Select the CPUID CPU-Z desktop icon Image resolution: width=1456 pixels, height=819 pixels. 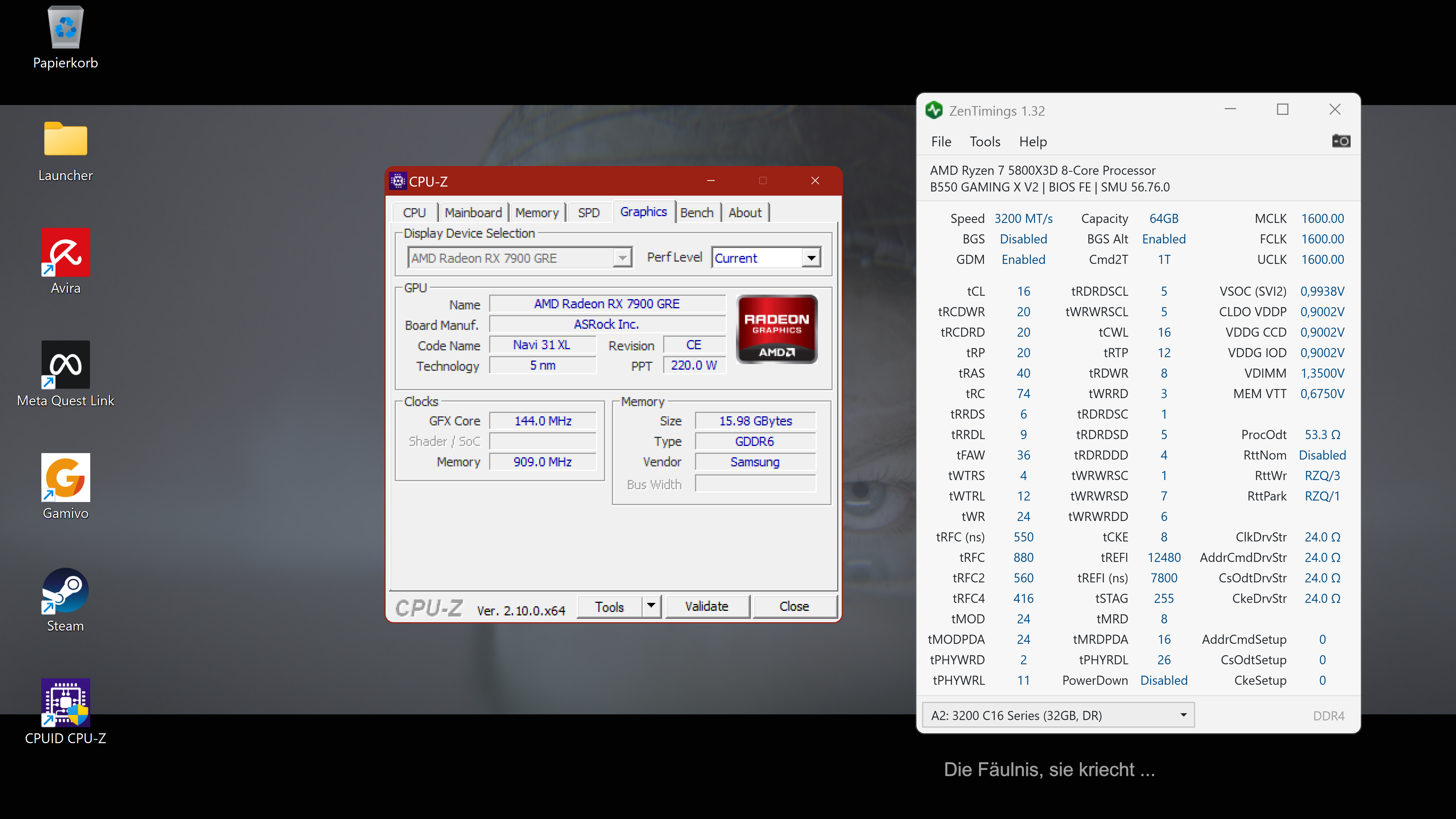[x=66, y=703]
